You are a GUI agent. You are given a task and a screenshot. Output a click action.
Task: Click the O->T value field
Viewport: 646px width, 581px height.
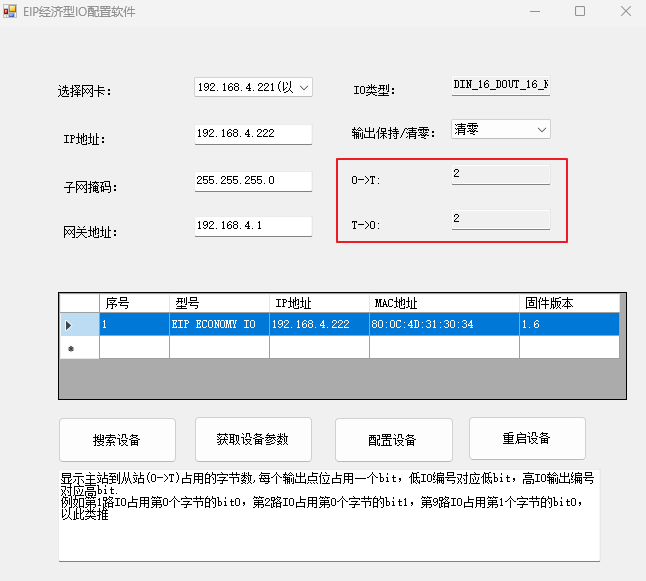point(500,175)
